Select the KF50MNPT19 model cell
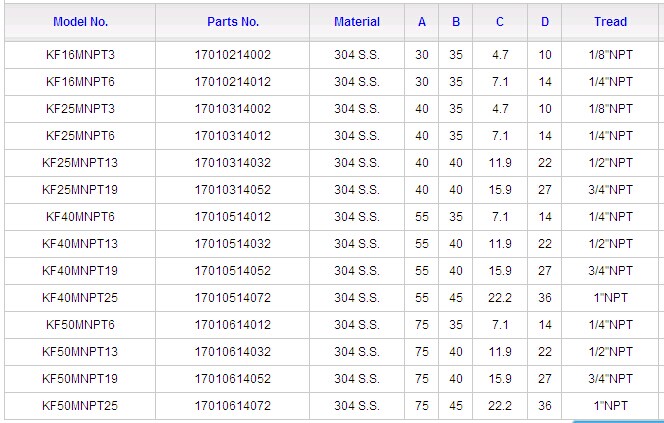664x423 pixels. point(80,379)
